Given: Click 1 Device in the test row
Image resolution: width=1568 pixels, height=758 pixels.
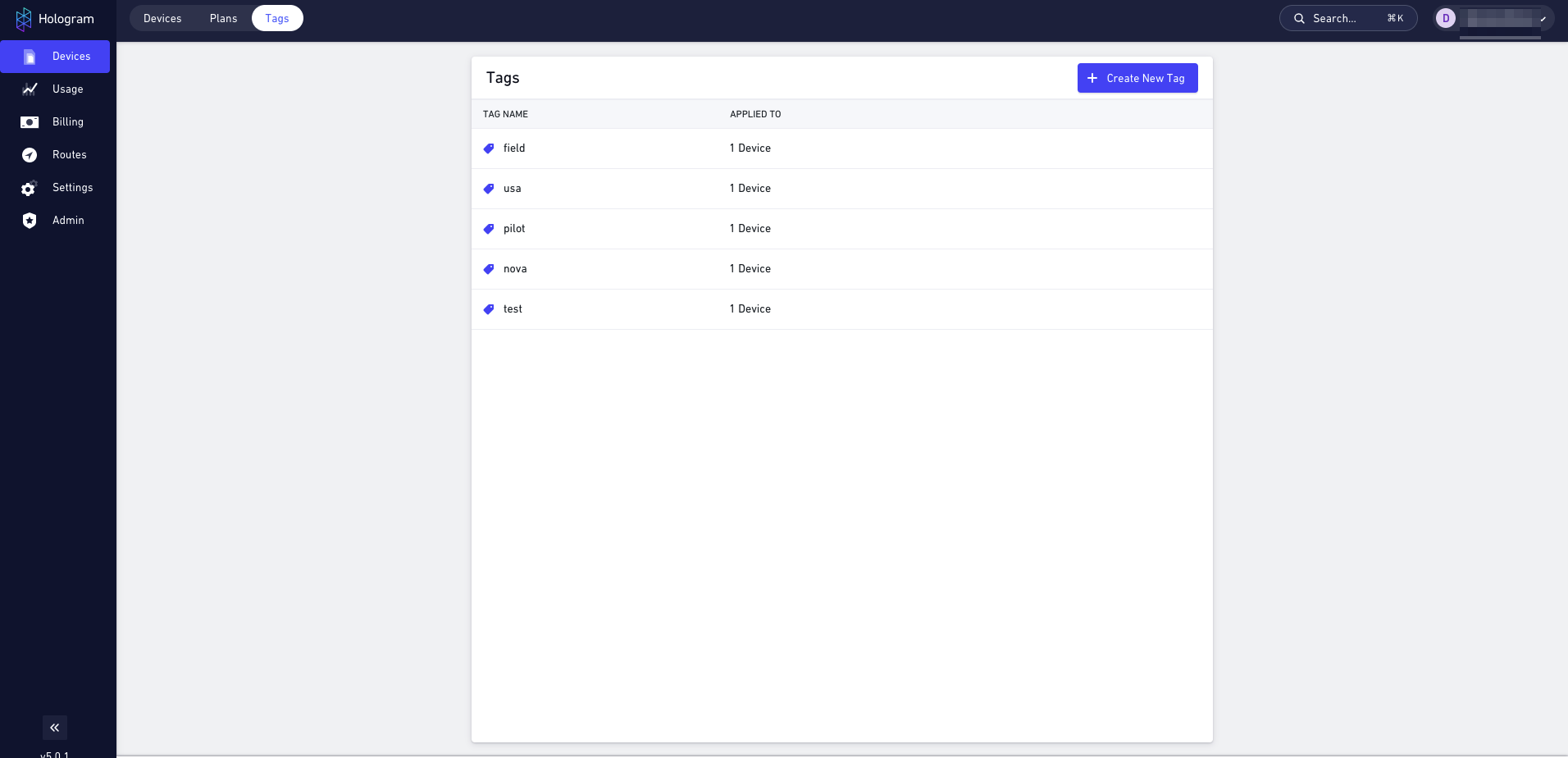Looking at the screenshot, I should click(750, 309).
